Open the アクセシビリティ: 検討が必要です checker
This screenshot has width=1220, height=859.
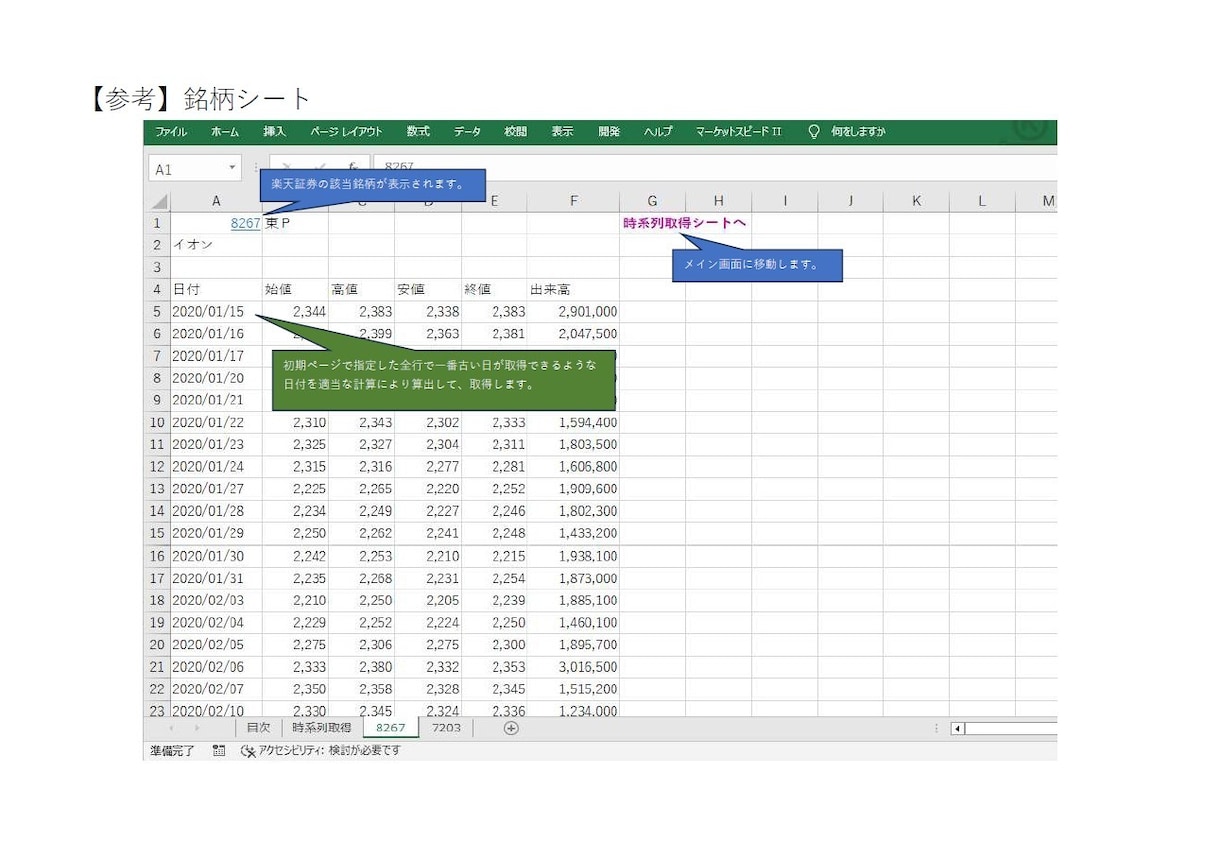(x=321, y=750)
